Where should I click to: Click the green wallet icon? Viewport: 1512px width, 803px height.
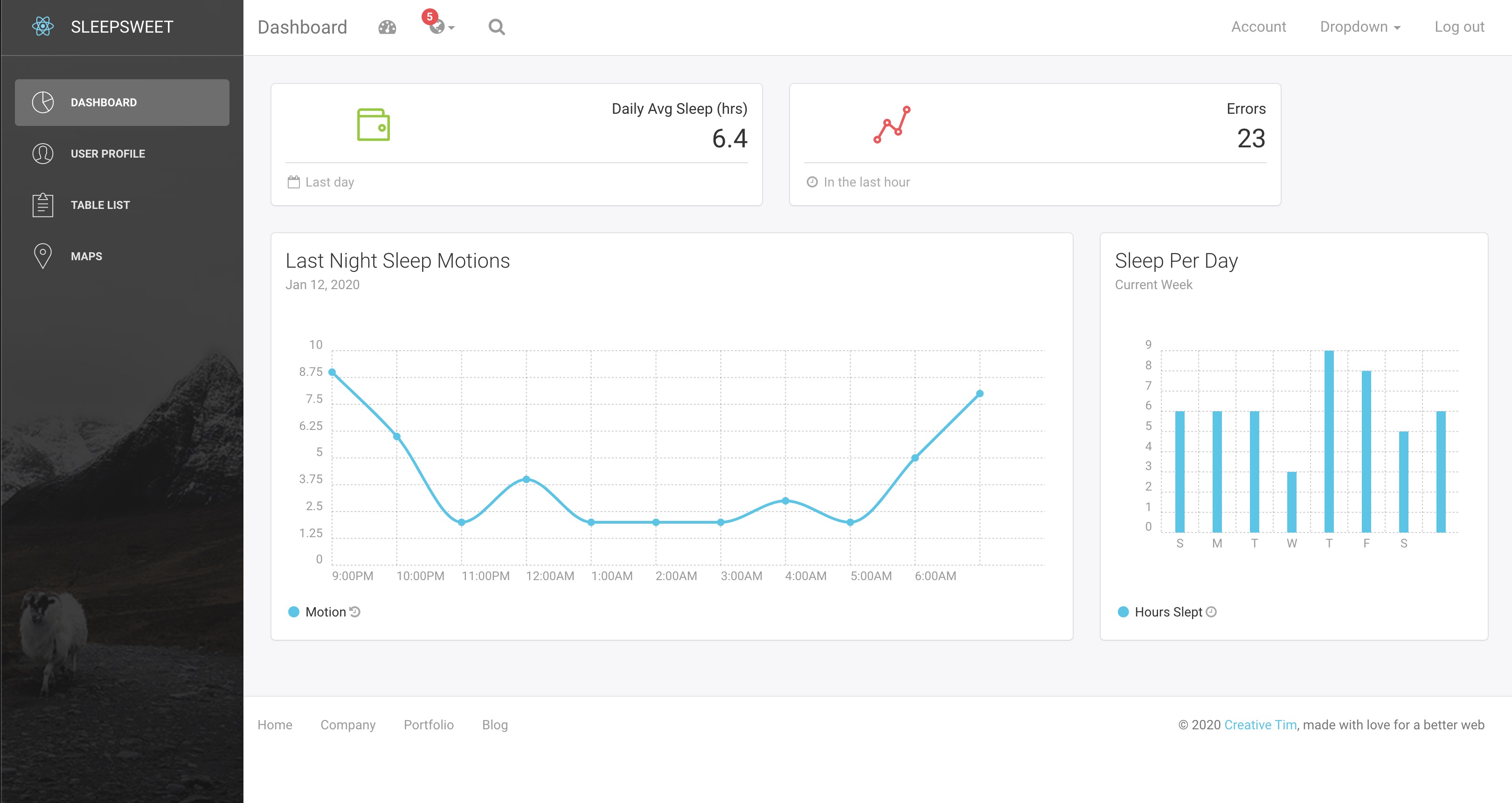pos(373,125)
